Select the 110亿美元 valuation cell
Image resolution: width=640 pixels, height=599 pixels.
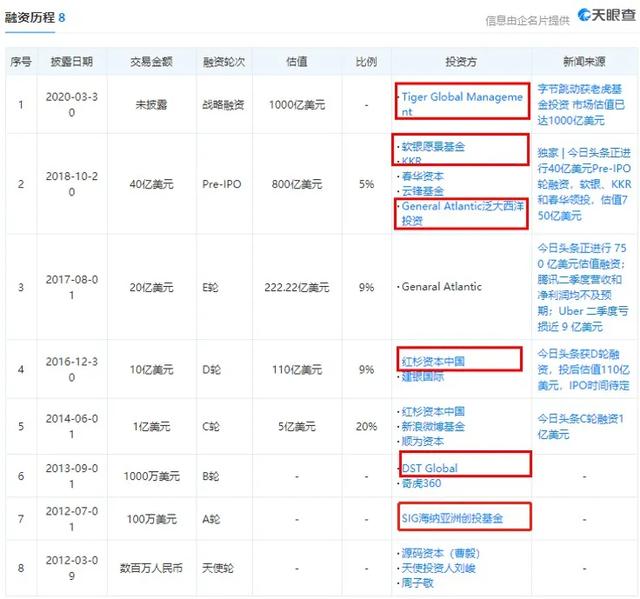297,370
